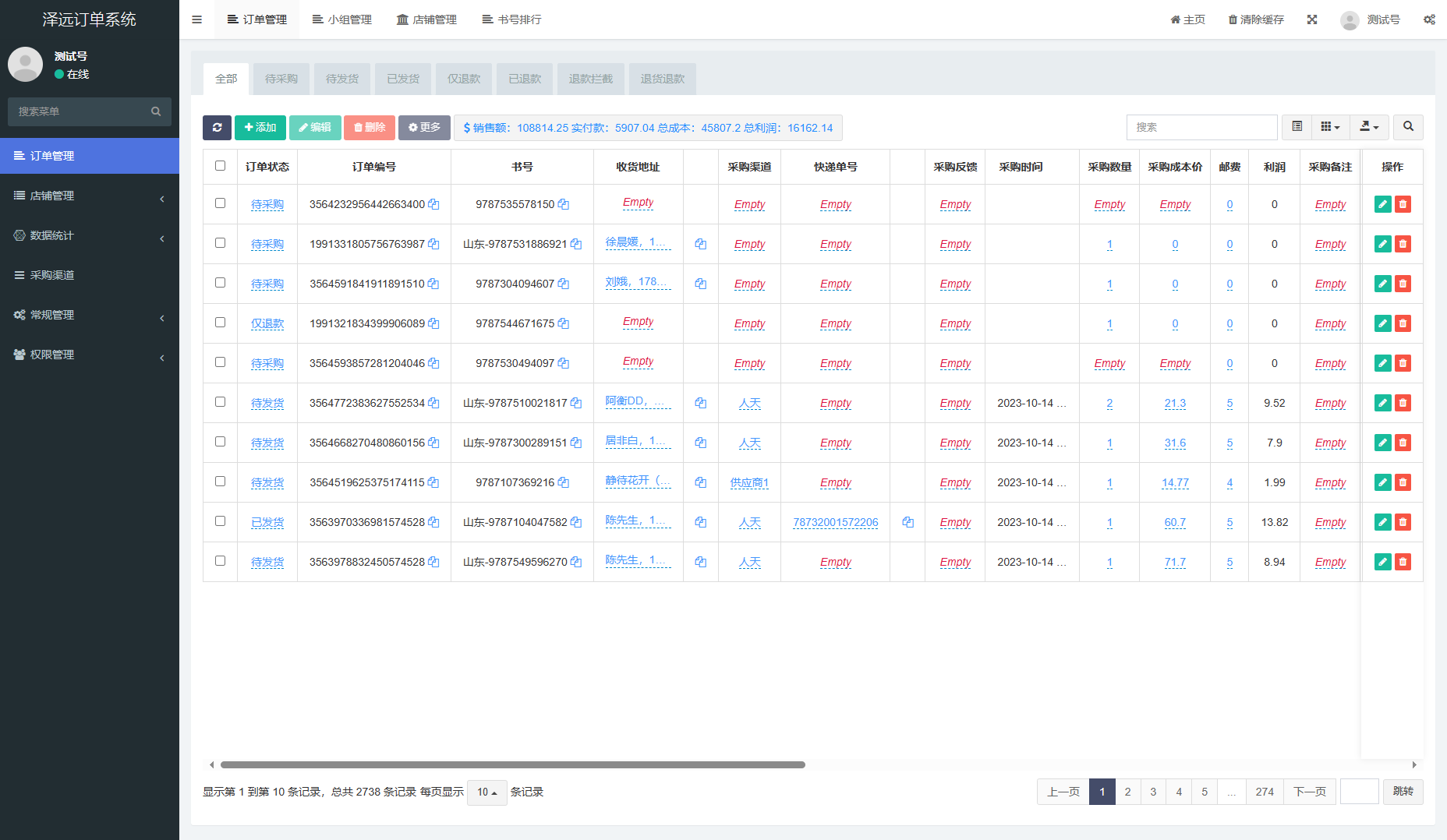Click the search magnifier button beside the table tools
The width and height of the screenshot is (1447, 840).
click(1408, 127)
